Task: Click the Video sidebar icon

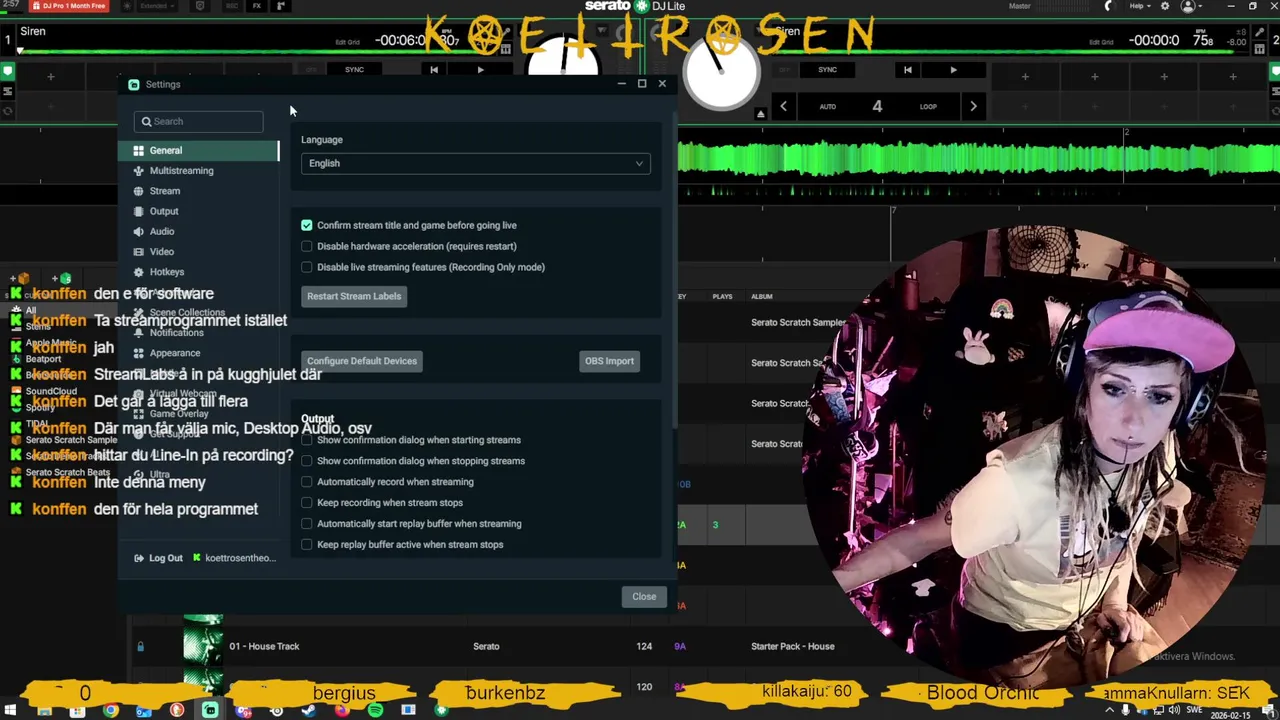Action: click(138, 251)
